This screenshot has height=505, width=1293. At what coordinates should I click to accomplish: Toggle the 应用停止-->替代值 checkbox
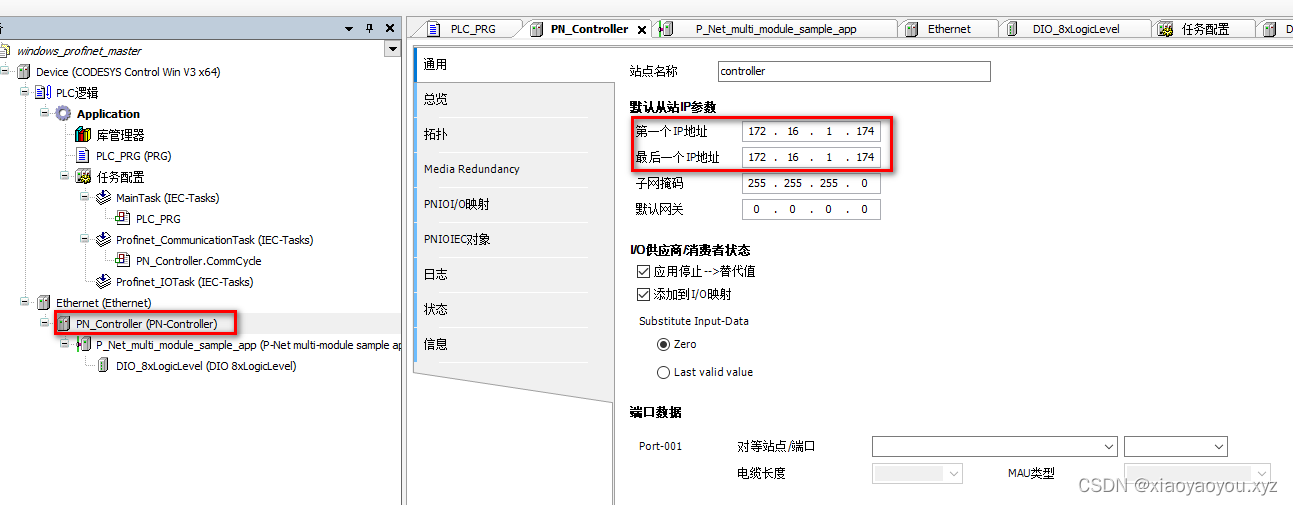[x=643, y=272]
